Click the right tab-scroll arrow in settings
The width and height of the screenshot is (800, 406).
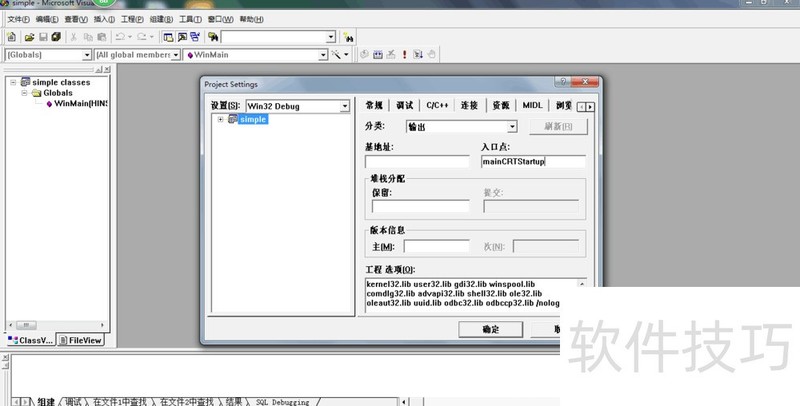pyautogui.click(x=590, y=107)
